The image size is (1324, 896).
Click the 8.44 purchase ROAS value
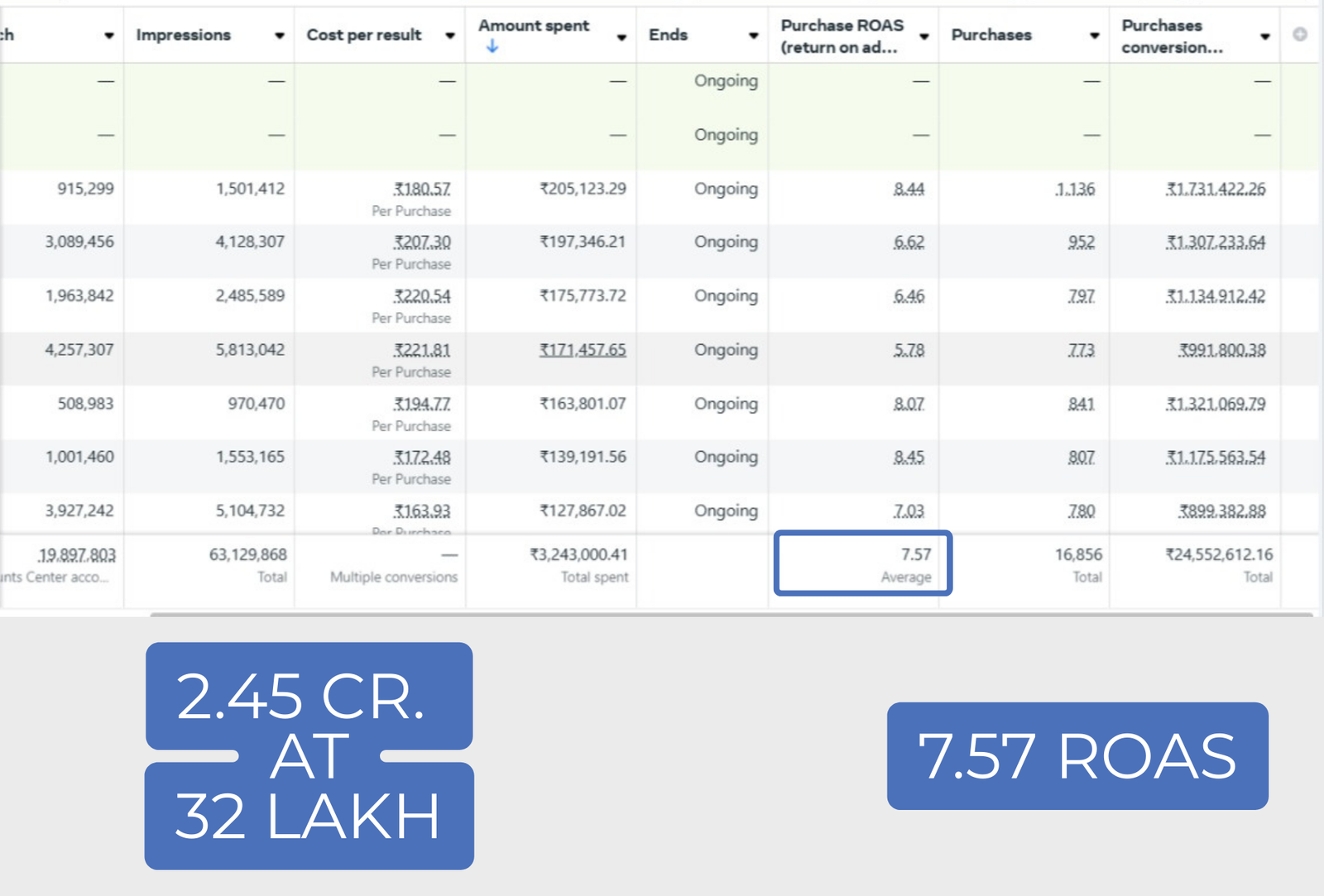[x=909, y=189]
